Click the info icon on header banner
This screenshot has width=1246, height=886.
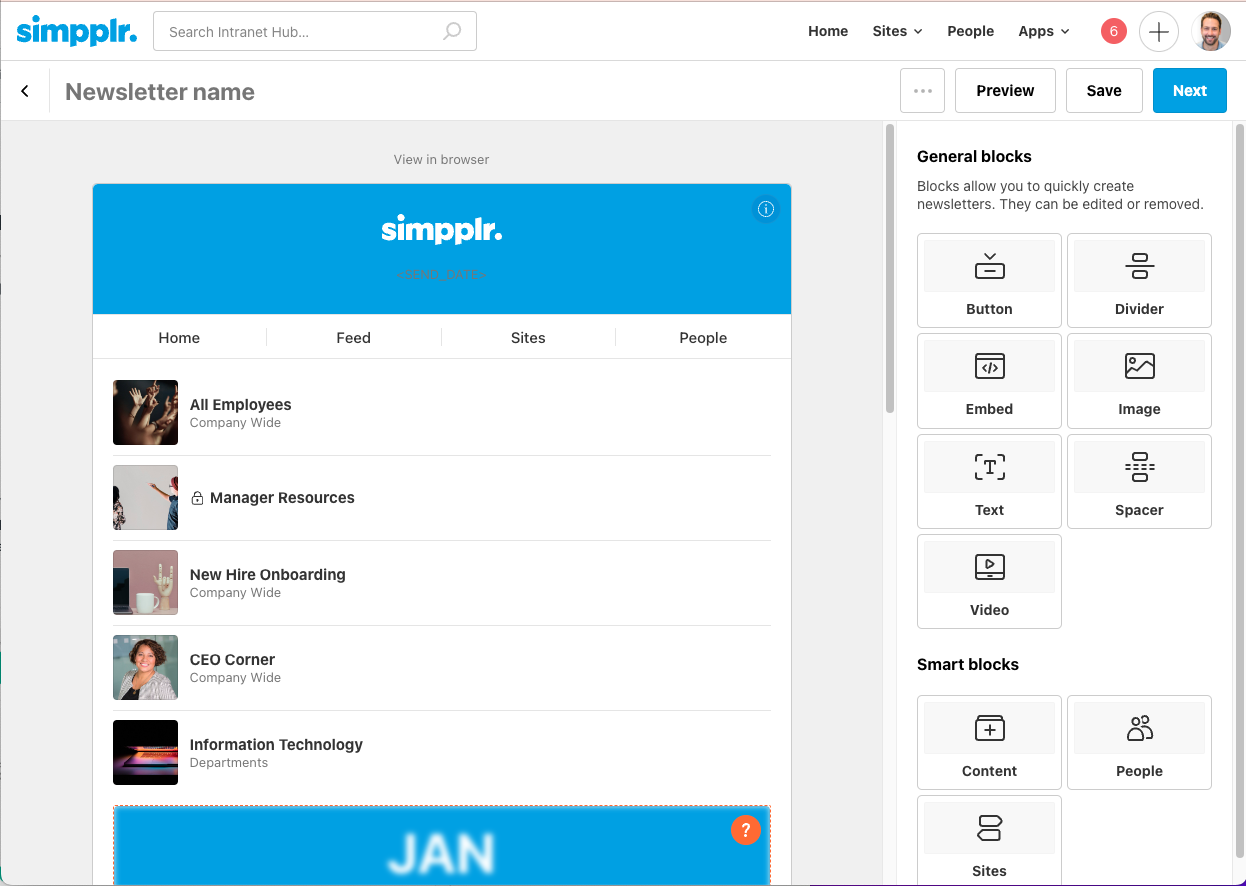pos(766,209)
